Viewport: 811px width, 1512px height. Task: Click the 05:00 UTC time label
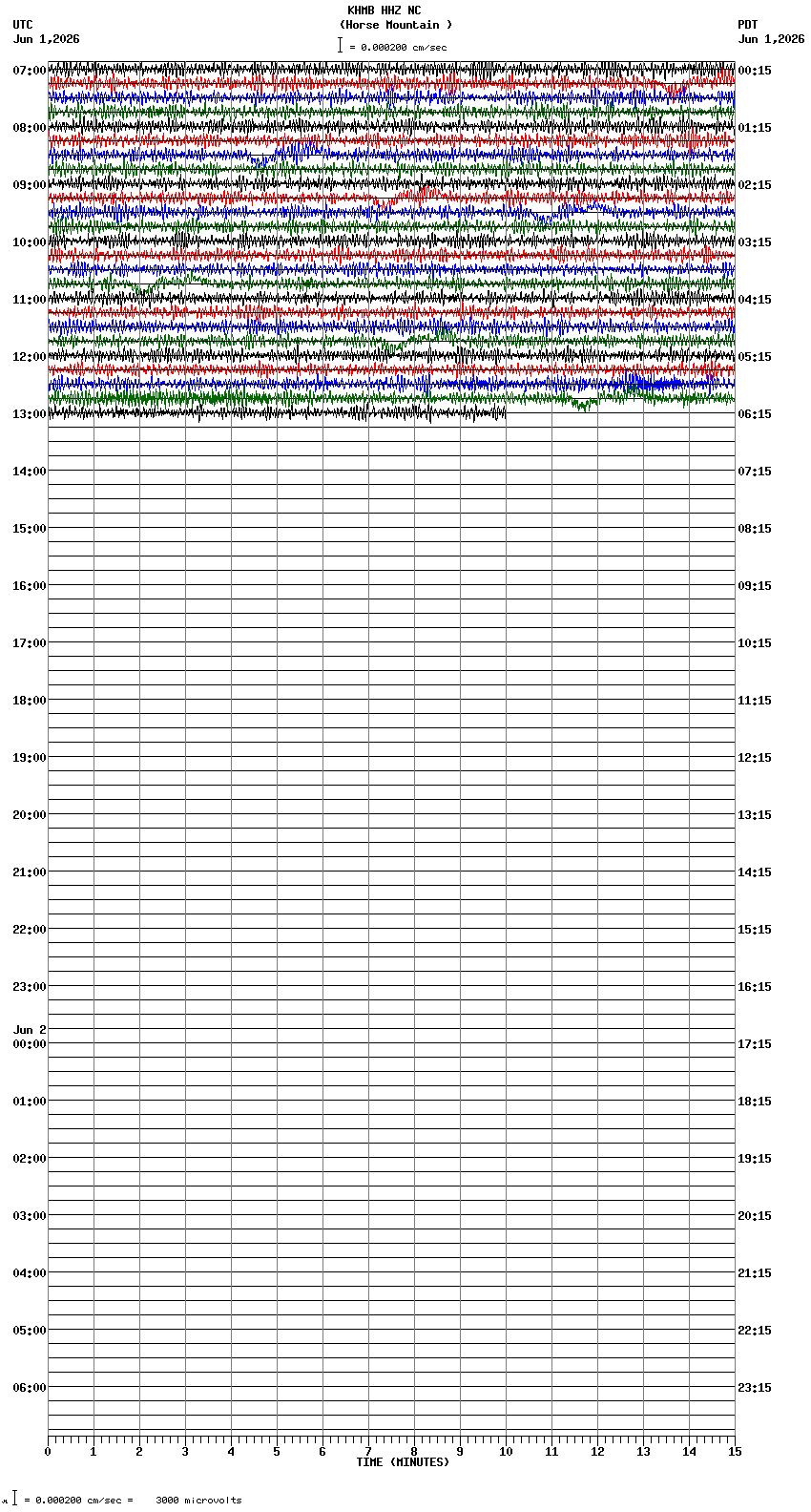click(30, 1331)
